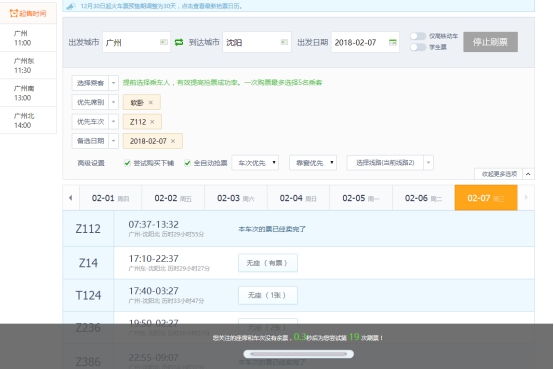Click 无座（1张）button for train T124
Screen dimensions: 554x369
coord(268,295)
